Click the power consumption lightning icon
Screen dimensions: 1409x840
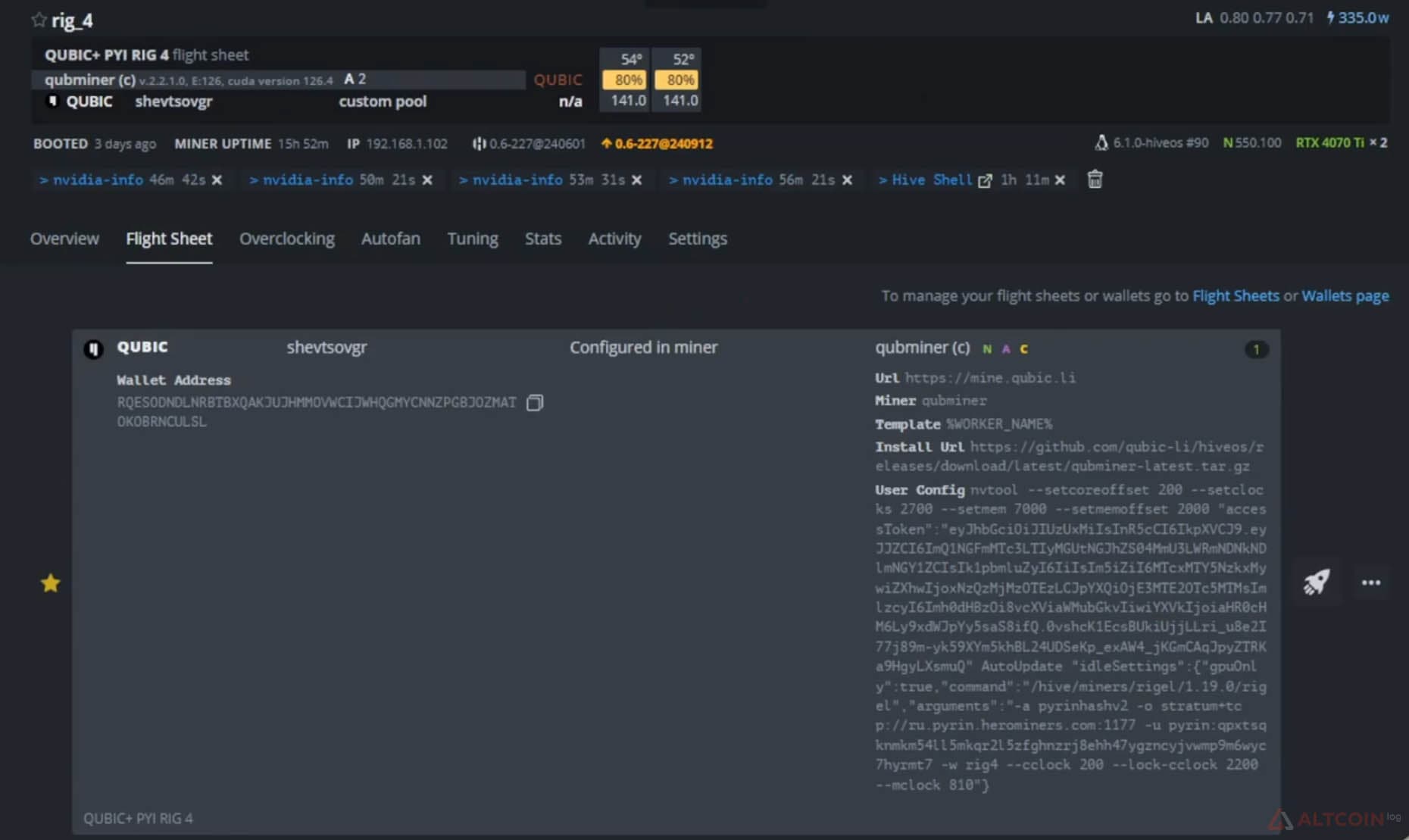click(x=1330, y=17)
